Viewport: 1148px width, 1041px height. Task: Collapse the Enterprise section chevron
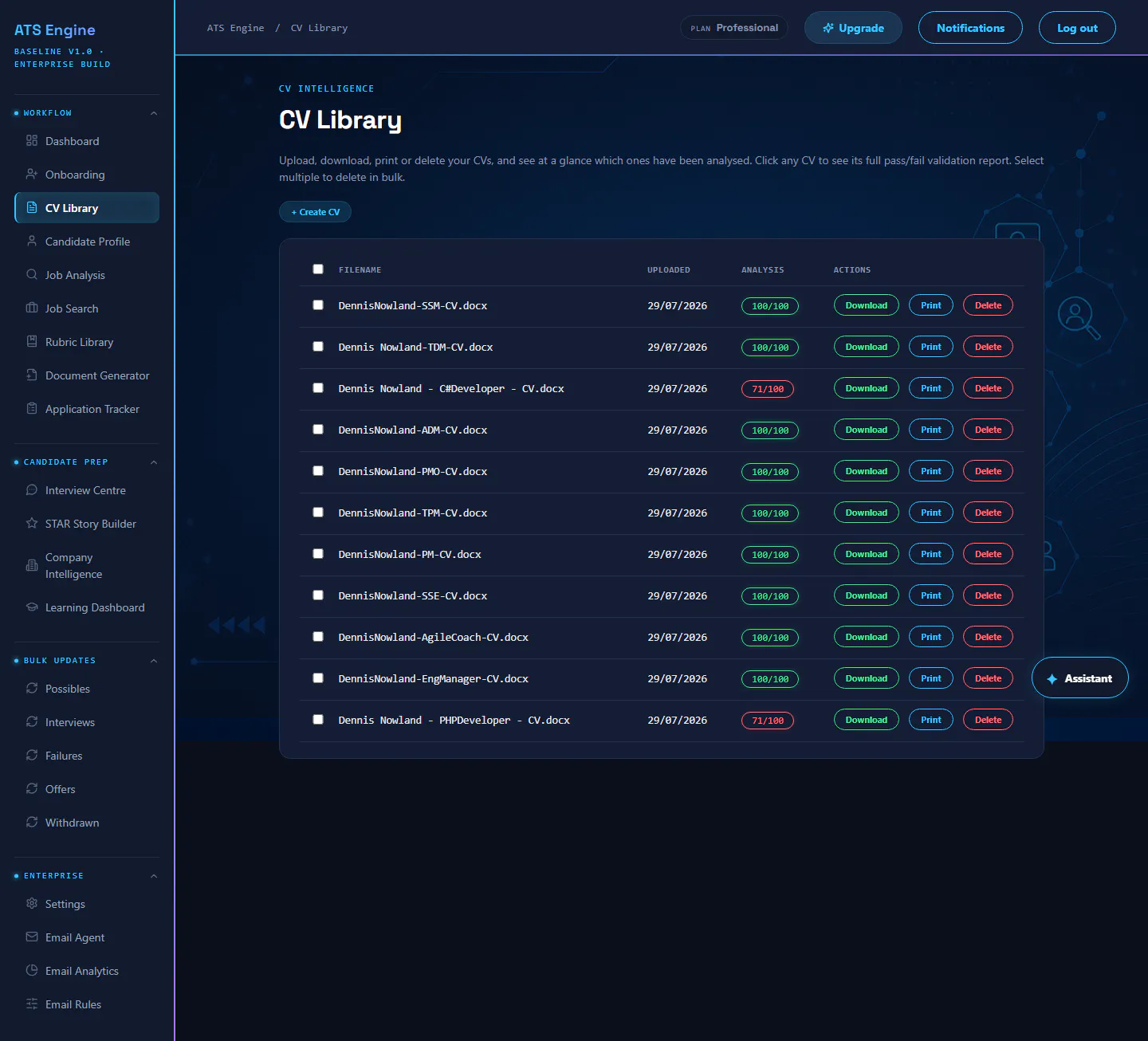[154, 876]
